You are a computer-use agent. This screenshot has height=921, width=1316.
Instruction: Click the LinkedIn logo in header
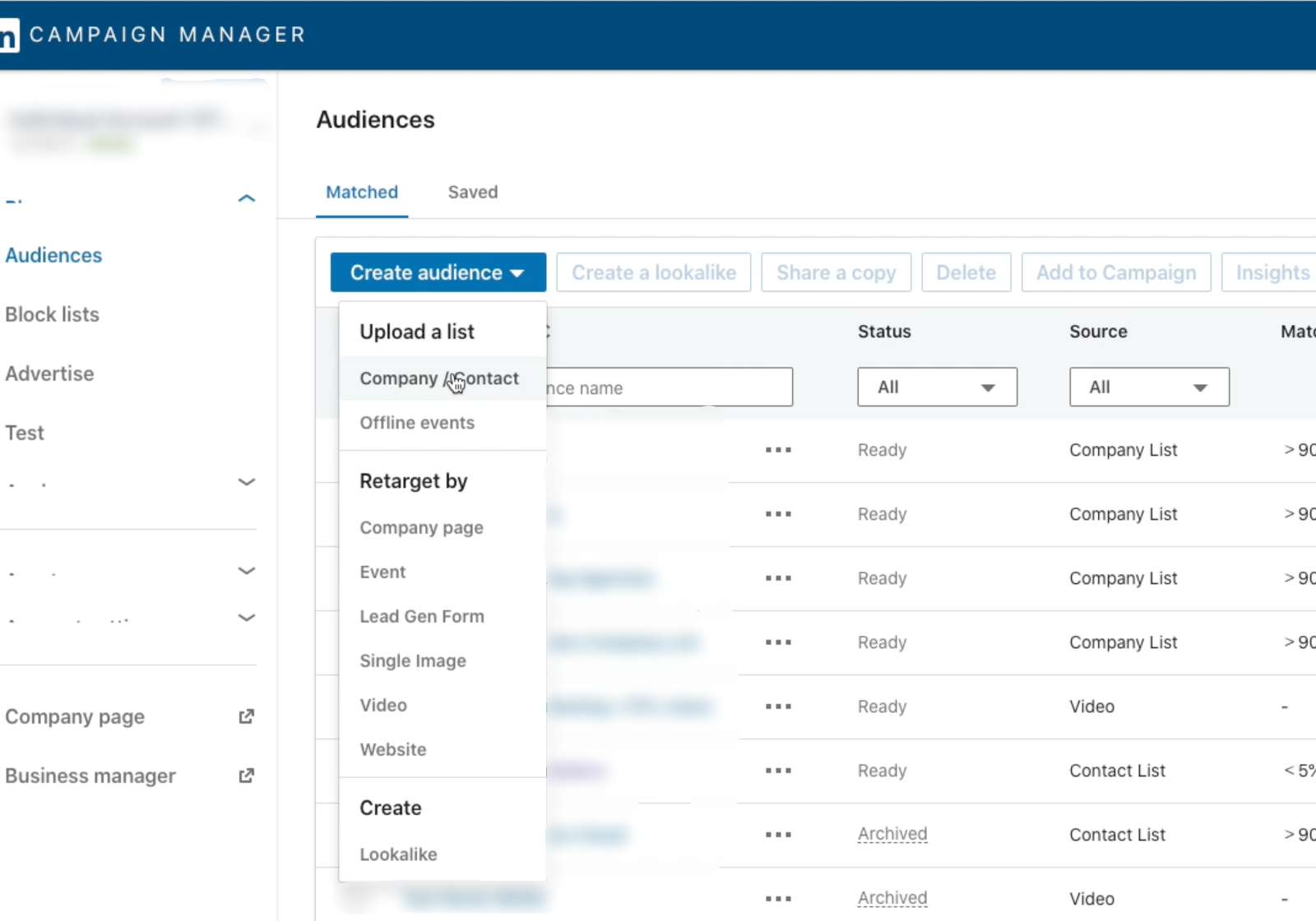click(x=8, y=35)
